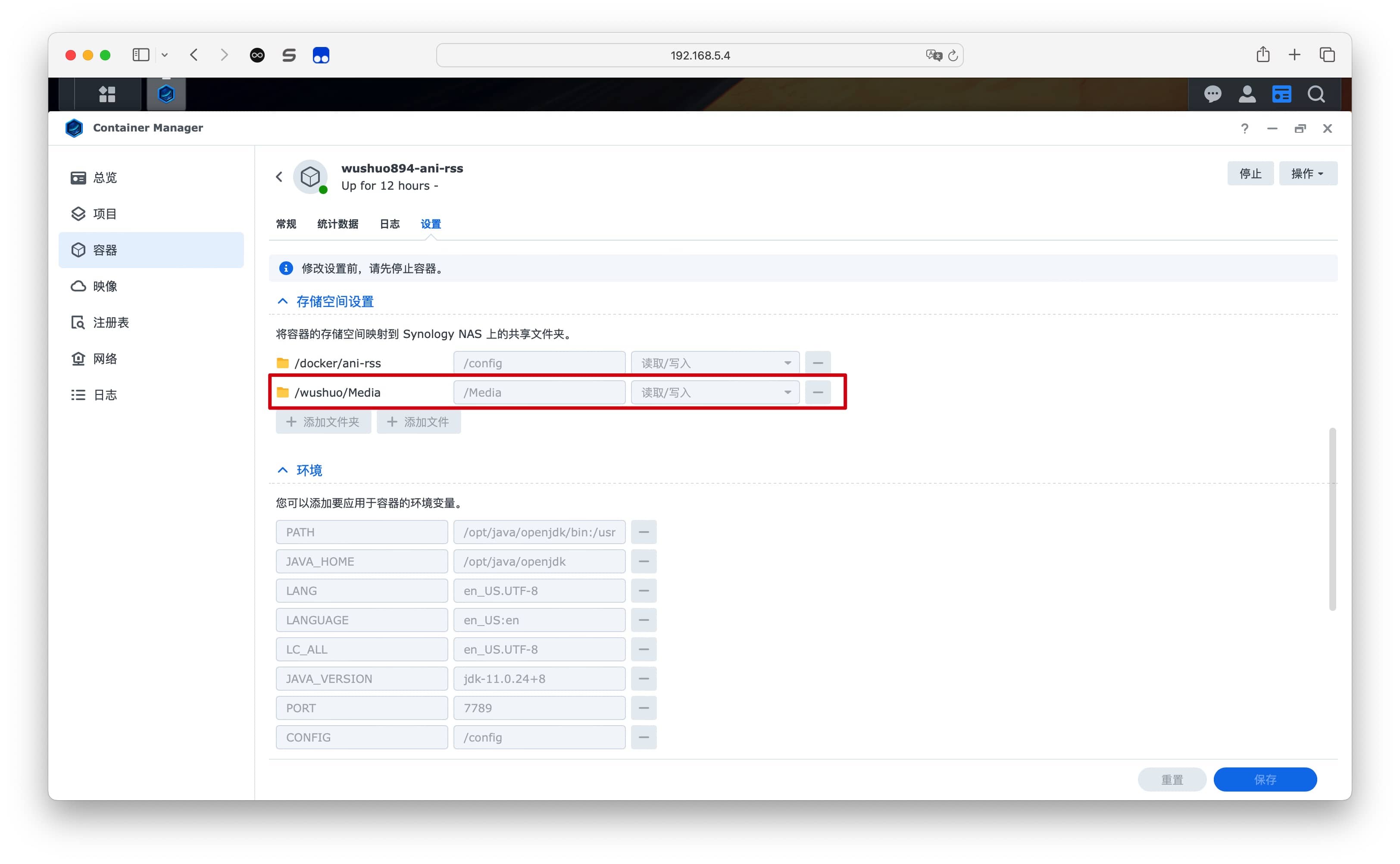Viewport: 1400px width, 864px height.
Task: Click the PORT value field 7789
Action: tap(539, 708)
